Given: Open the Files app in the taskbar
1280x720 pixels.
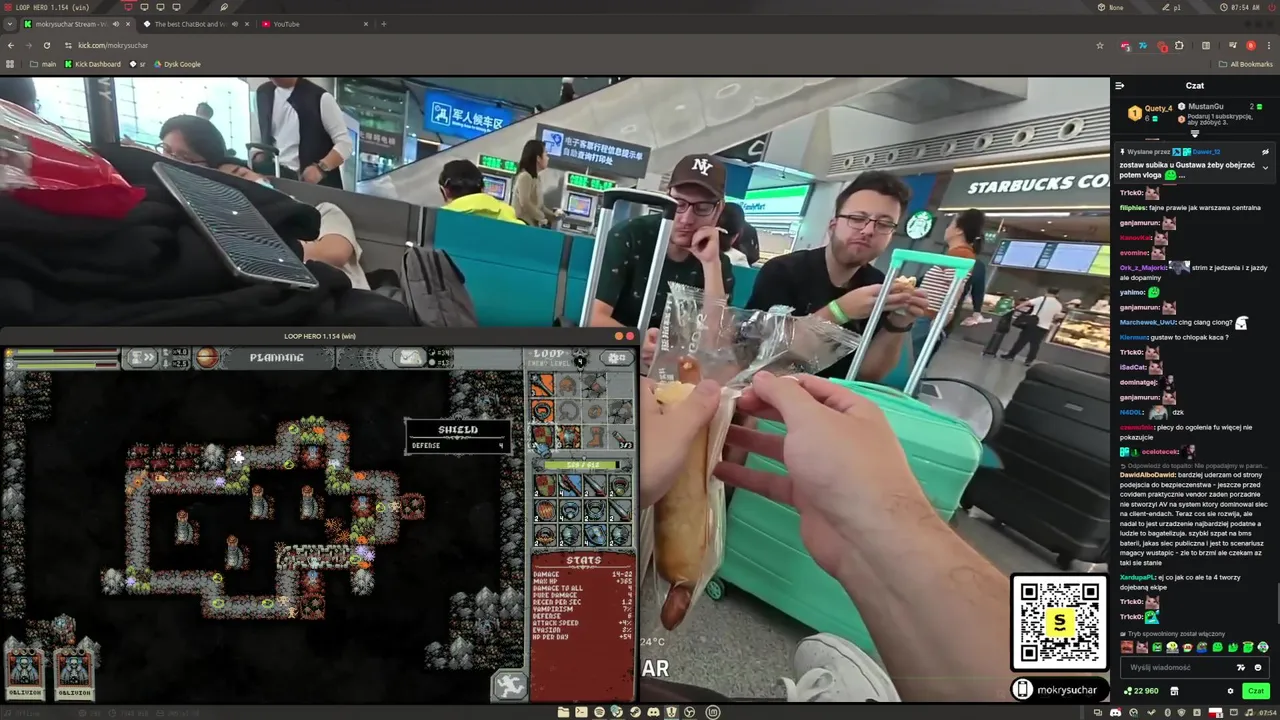Looking at the screenshot, I should tap(563, 712).
